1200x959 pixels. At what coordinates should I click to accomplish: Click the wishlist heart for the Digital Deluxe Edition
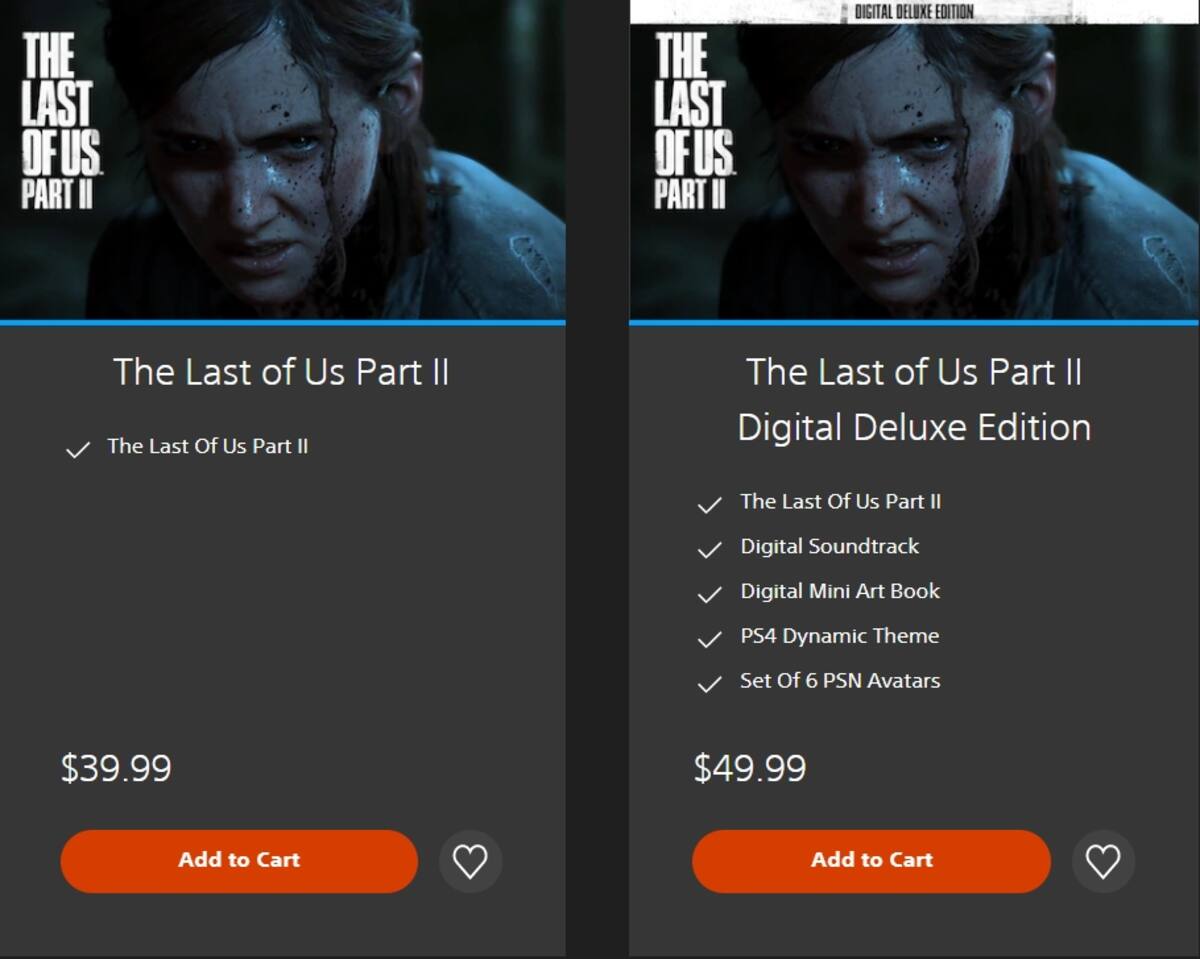tap(1103, 861)
